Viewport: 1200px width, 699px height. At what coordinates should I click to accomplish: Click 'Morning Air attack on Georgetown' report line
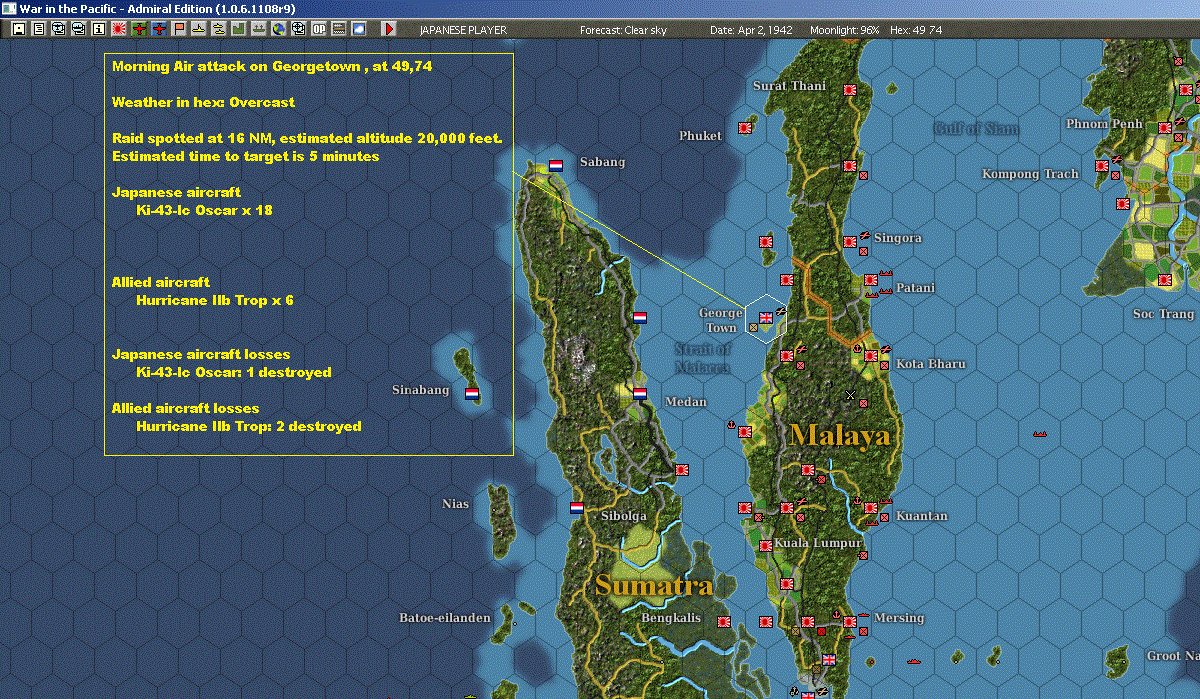click(x=272, y=66)
